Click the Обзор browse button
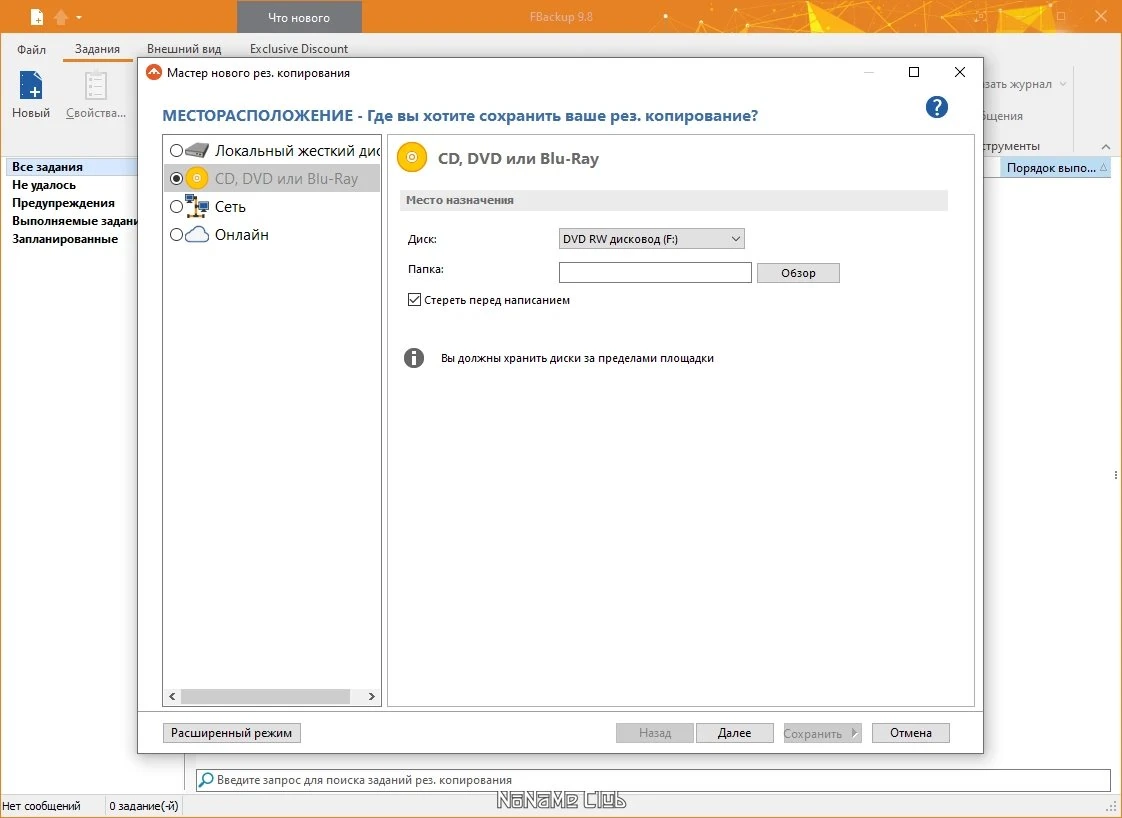1122x818 pixels. [x=798, y=273]
